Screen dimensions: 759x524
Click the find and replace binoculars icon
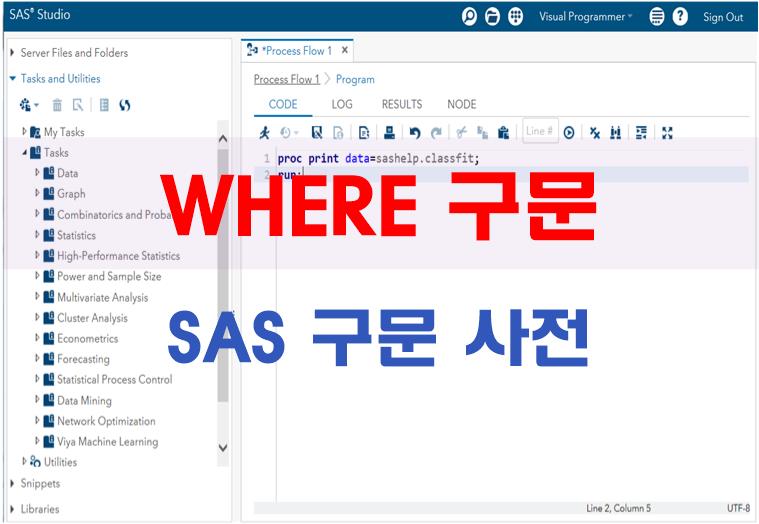(616, 132)
